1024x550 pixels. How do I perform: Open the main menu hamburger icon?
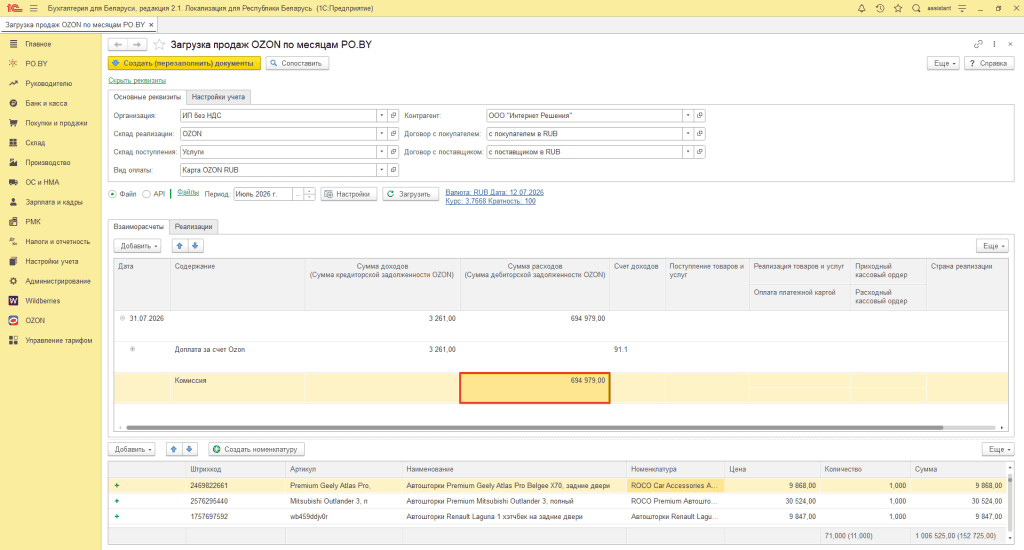coord(33,8)
